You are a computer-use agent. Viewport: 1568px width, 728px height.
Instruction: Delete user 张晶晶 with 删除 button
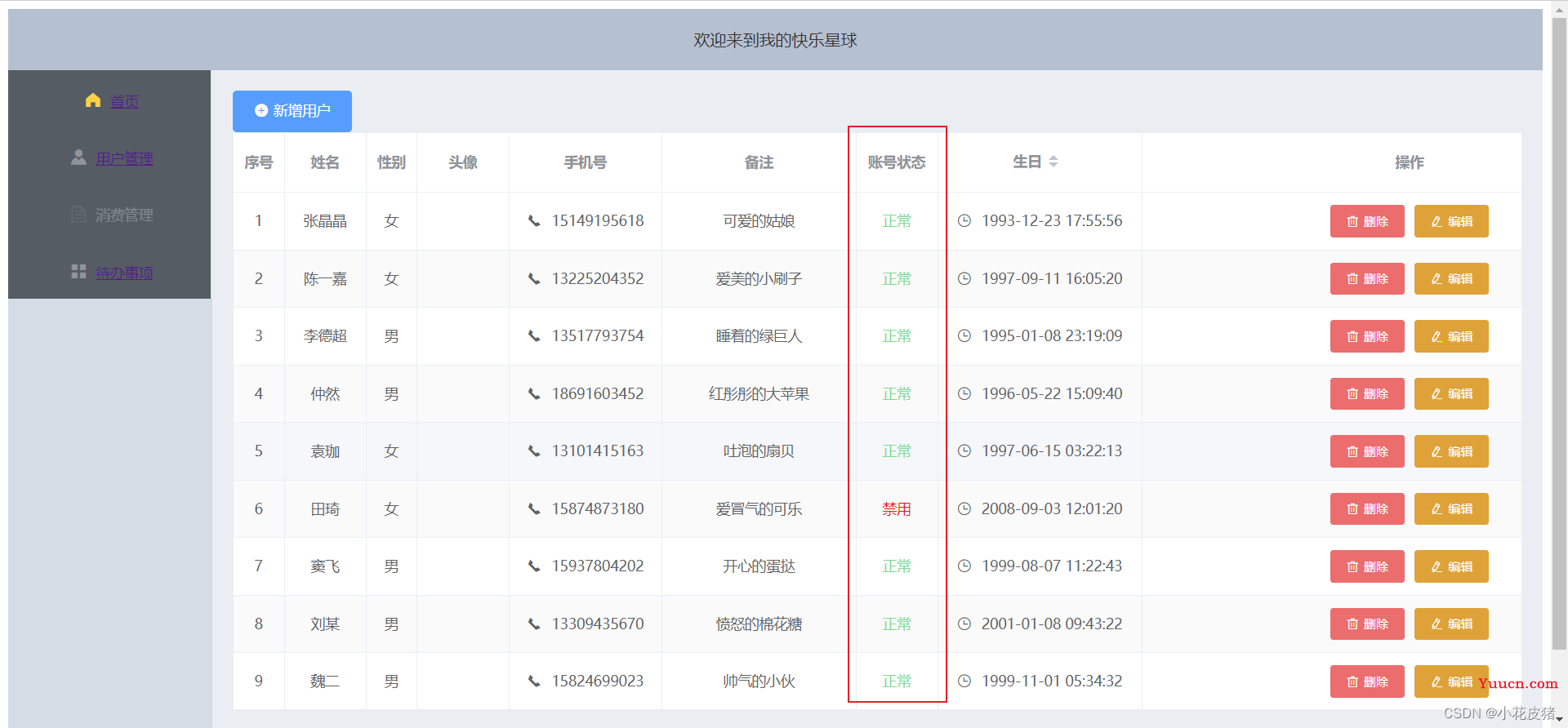[x=1367, y=221]
